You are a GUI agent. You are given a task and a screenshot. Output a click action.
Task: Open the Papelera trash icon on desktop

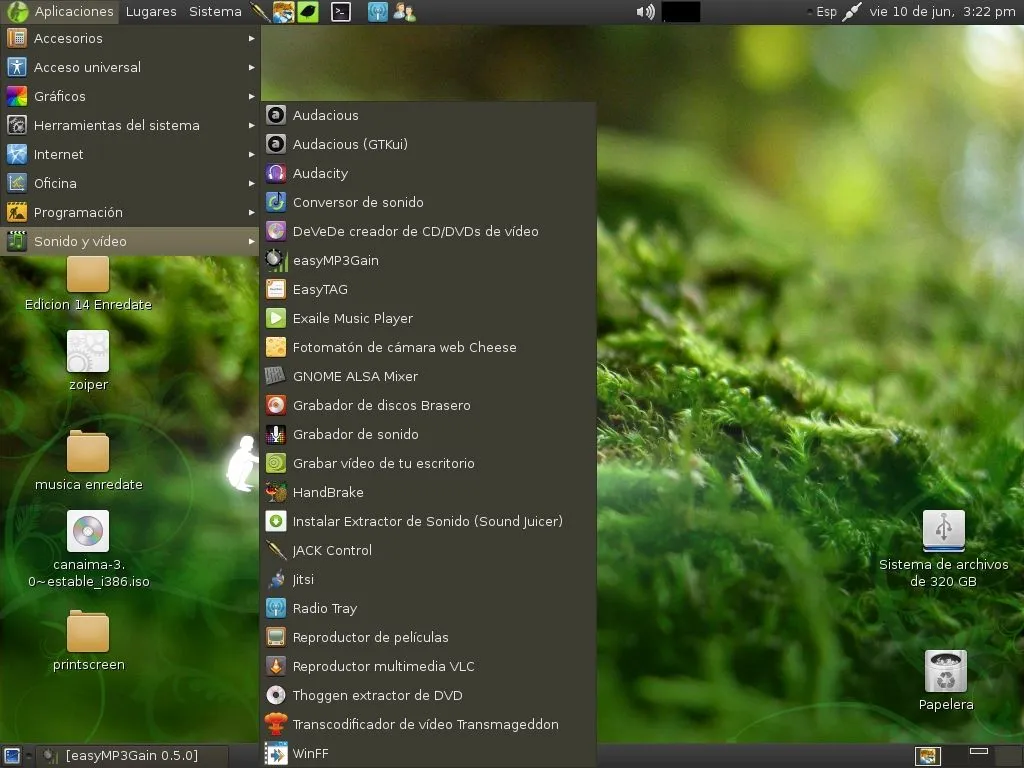pyautogui.click(x=945, y=672)
